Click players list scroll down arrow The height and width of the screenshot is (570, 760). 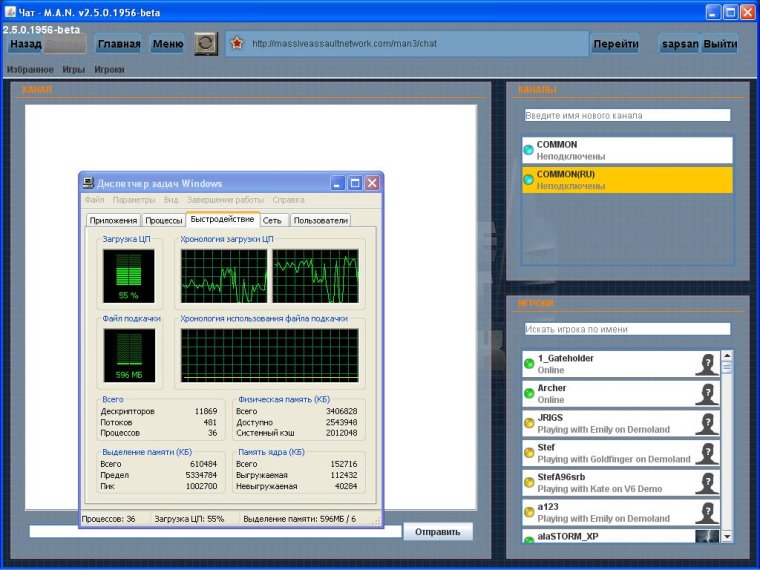[x=727, y=536]
